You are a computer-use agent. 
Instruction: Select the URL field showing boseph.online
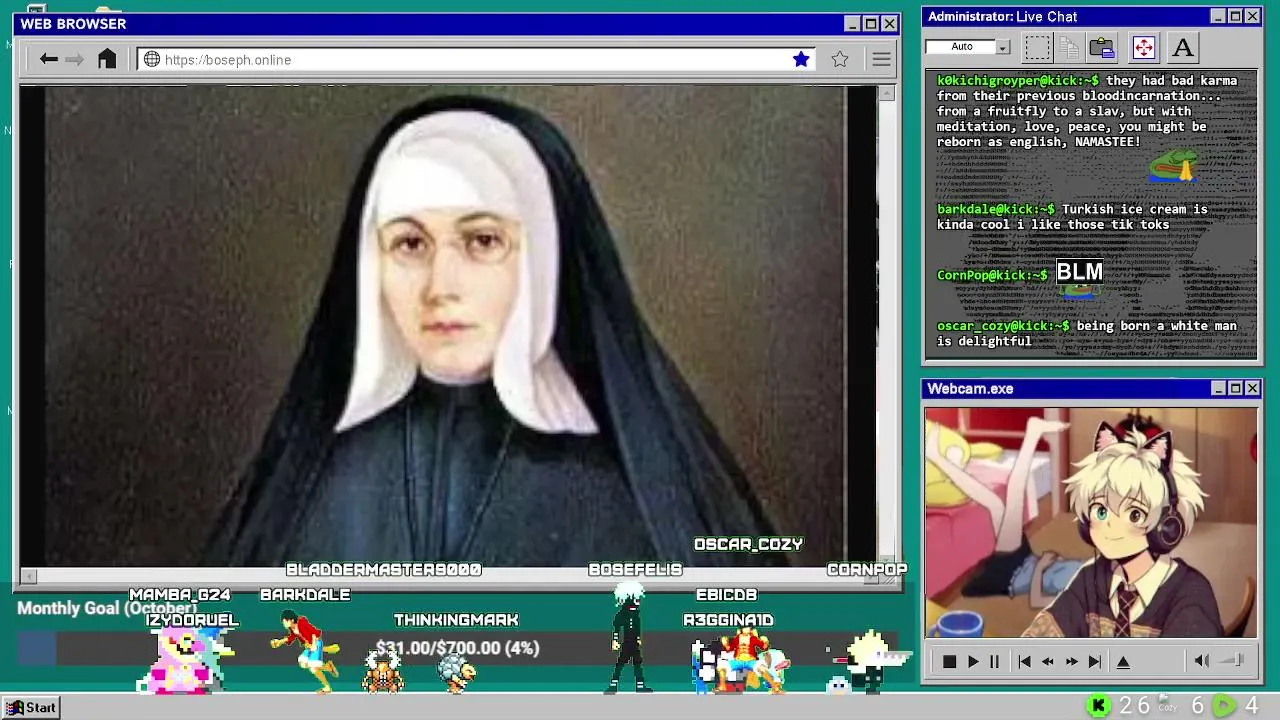pos(476,59)
